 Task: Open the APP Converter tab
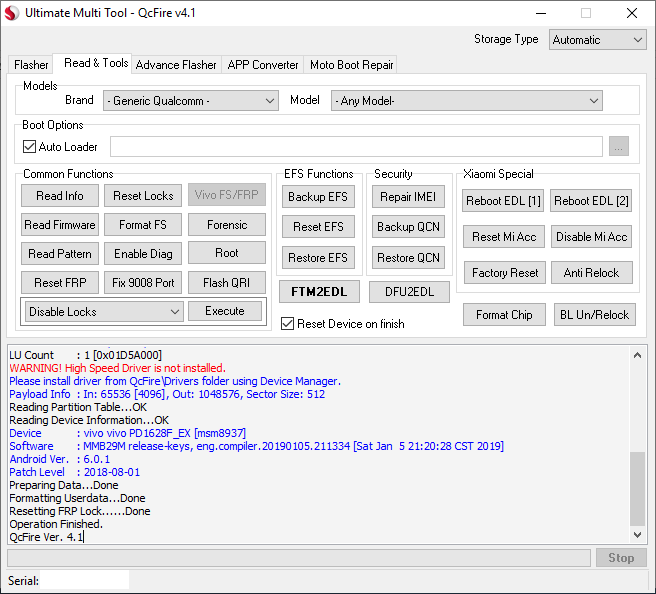[263, 65]
